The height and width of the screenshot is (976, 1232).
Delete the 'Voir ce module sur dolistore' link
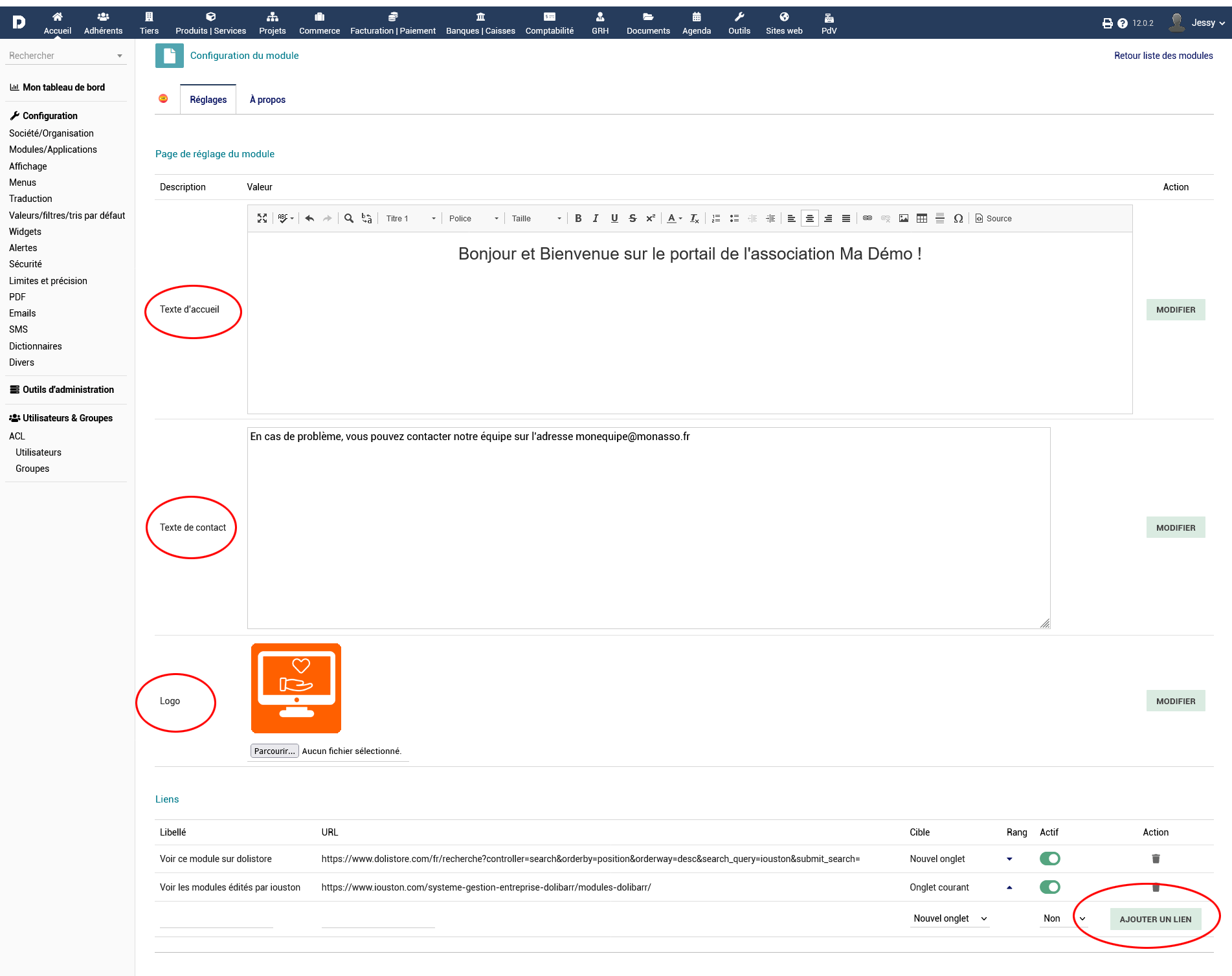coord(1156,859)
